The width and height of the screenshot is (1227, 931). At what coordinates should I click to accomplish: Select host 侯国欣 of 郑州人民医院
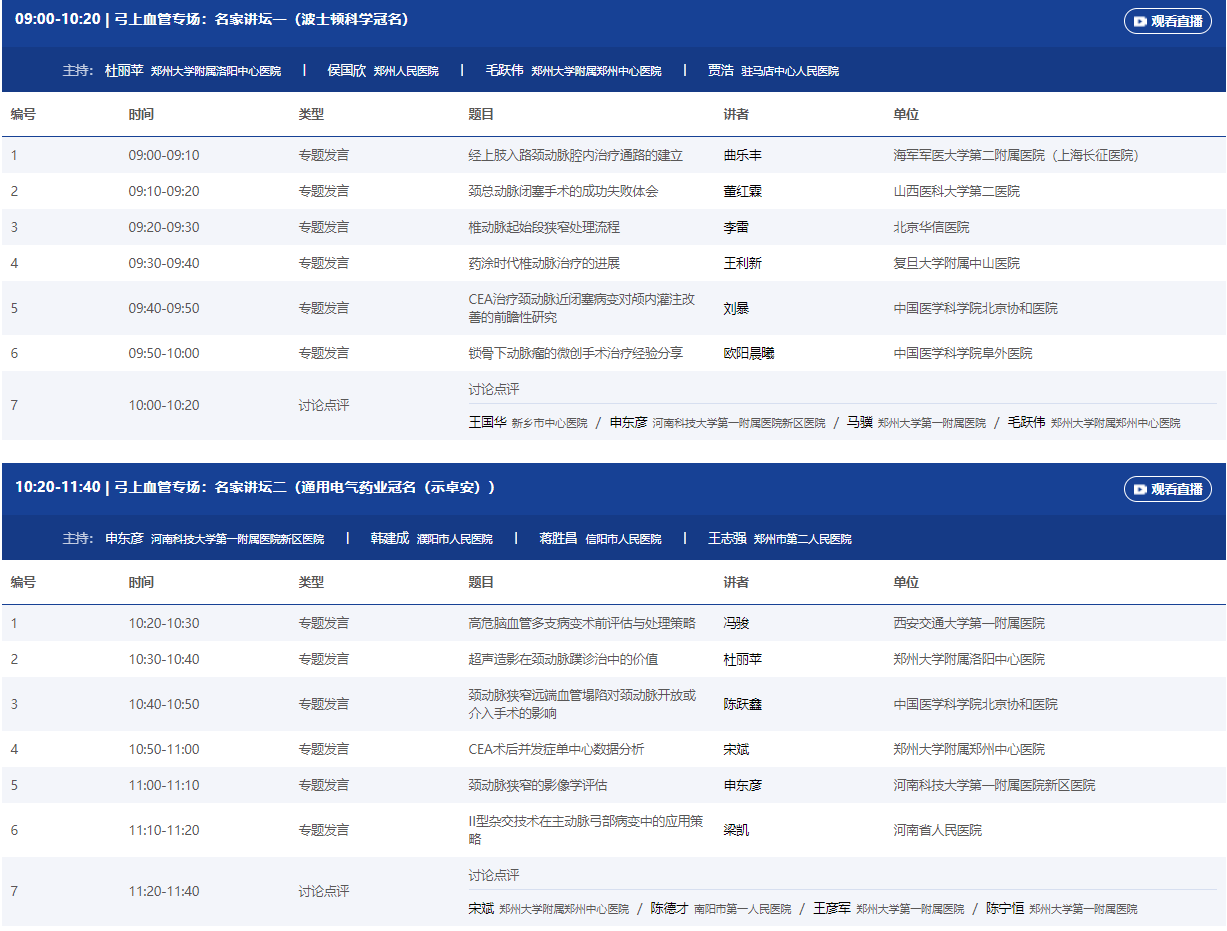(383, 71)
